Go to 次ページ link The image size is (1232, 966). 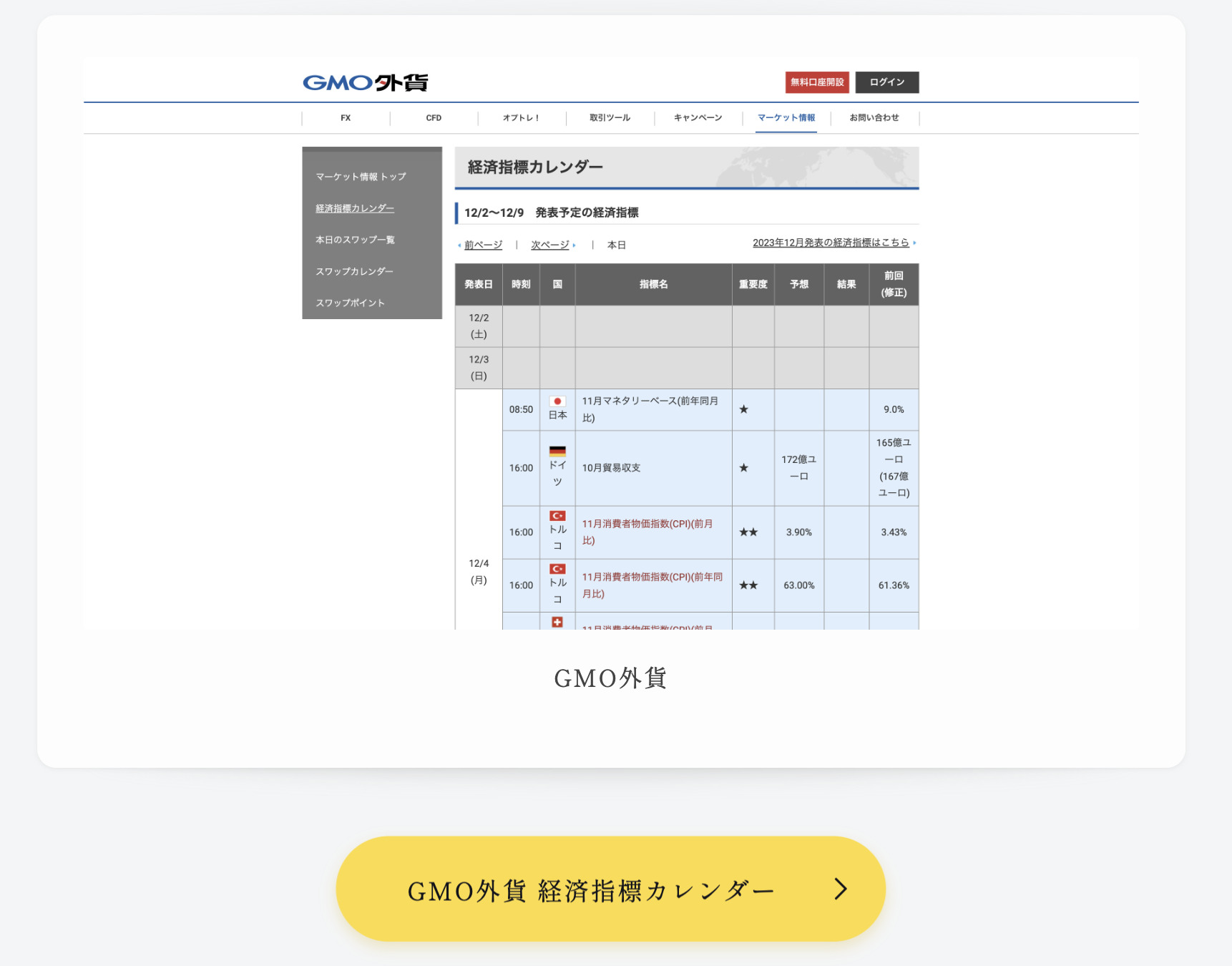549,245
